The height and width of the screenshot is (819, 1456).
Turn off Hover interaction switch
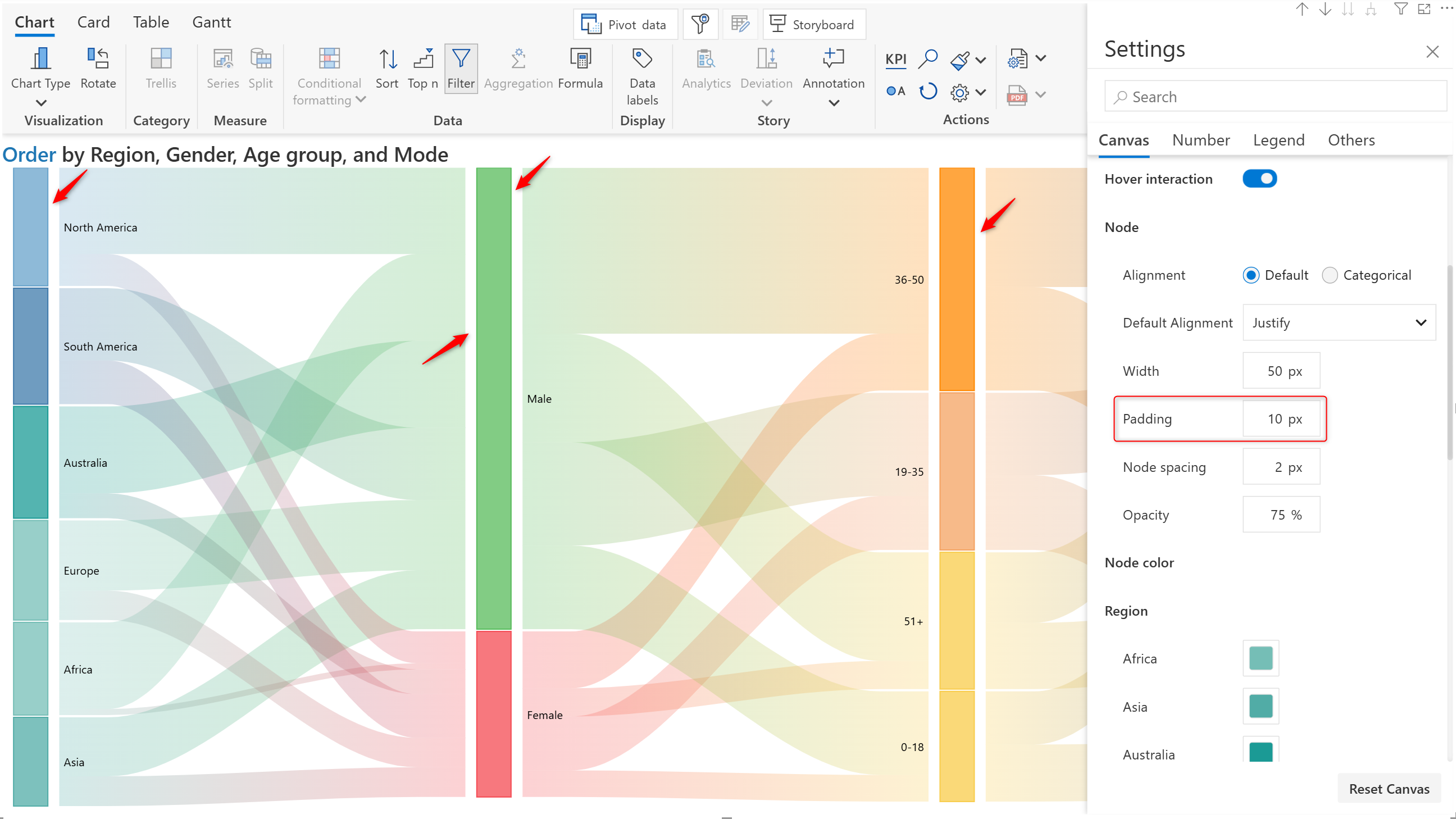tap(1259, 179)
